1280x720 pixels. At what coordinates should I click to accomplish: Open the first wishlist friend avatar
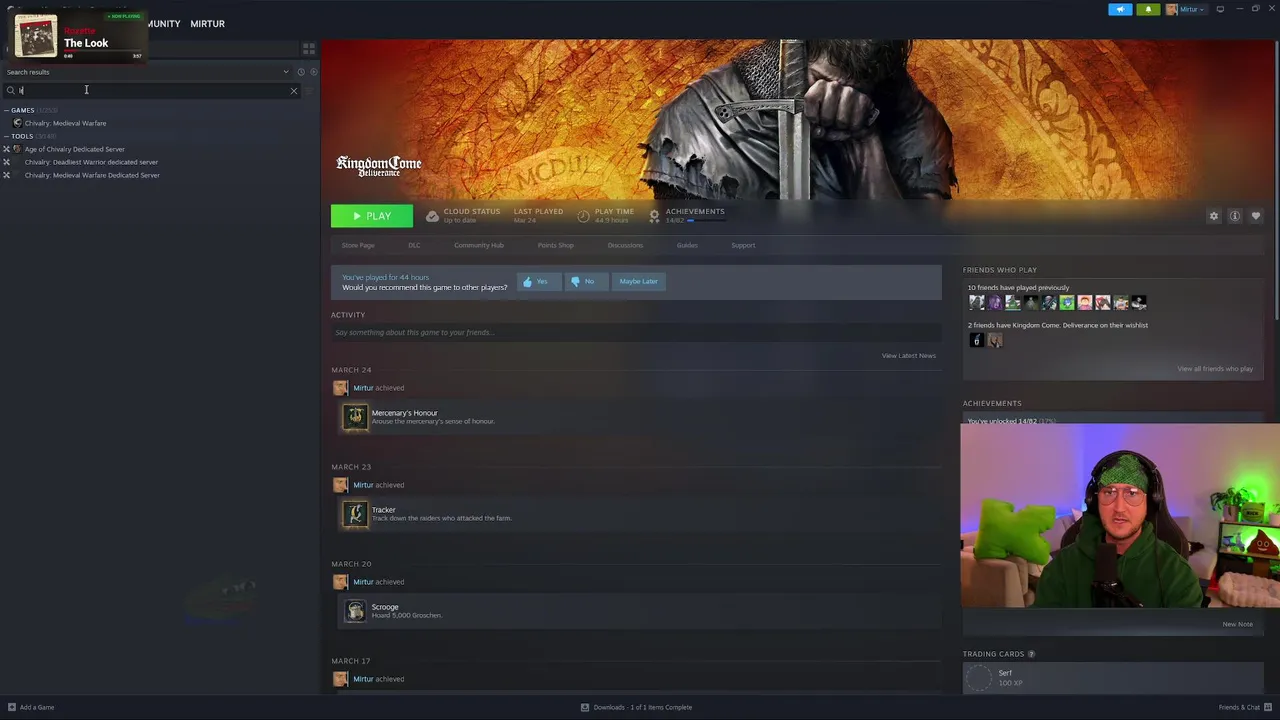point(976,341)
